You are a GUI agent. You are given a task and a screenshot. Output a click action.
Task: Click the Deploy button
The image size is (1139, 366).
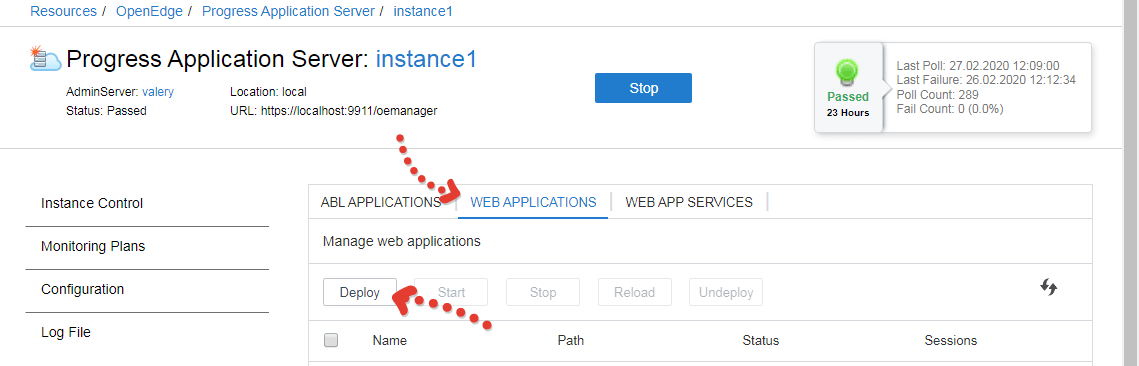click(x=360, y=293)
